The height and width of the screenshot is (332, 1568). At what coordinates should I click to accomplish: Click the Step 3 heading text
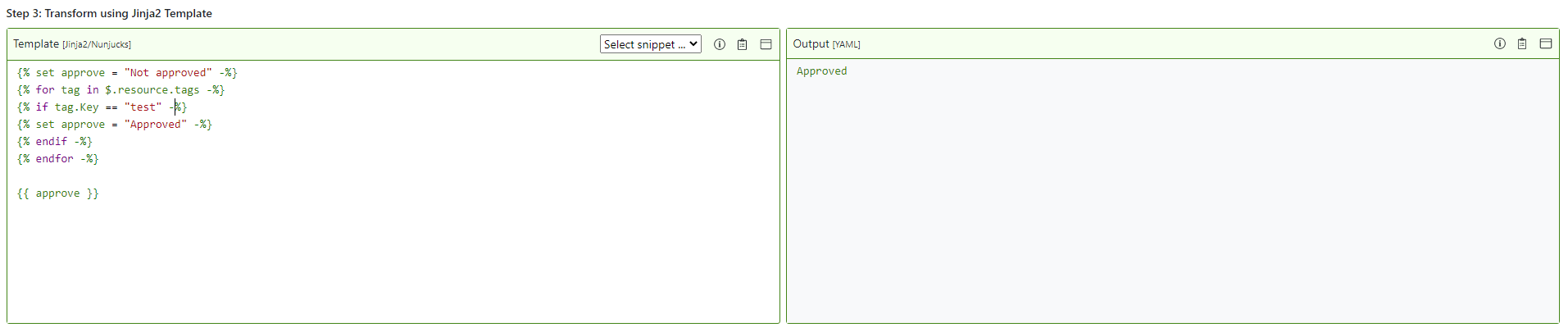pos(109,13)
